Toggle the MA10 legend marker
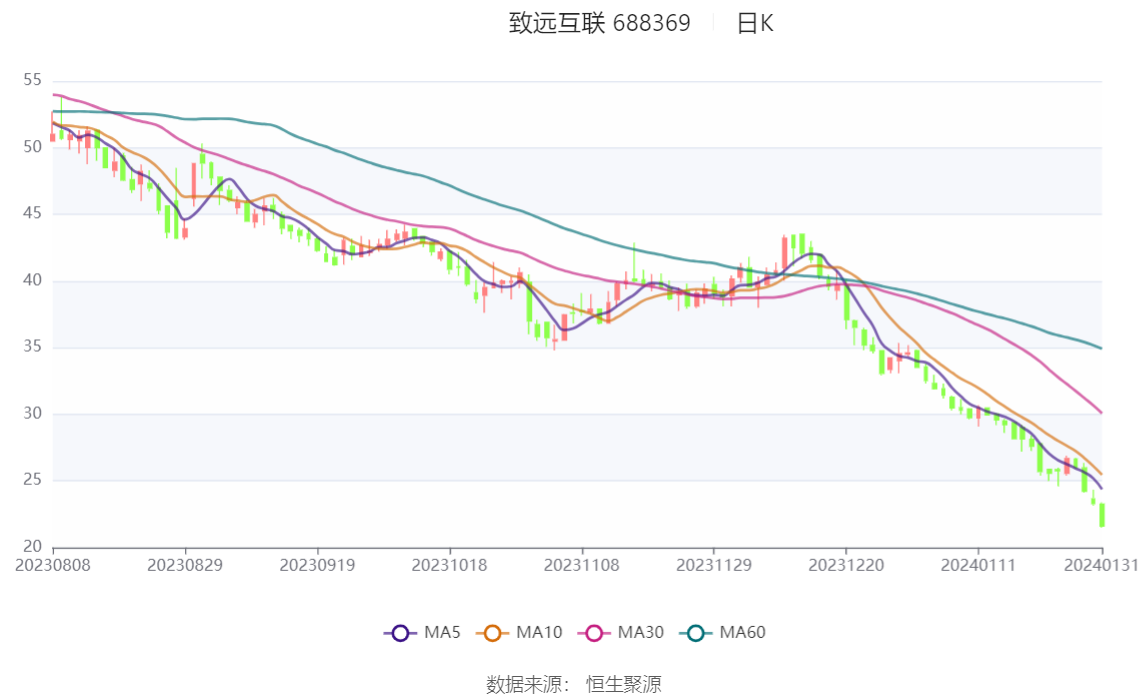 (492, 633)
